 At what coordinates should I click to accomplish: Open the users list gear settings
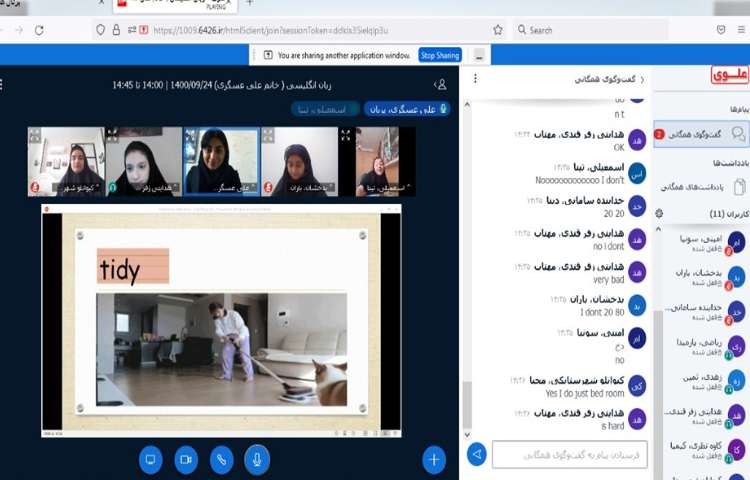click(x=658, y=213)
